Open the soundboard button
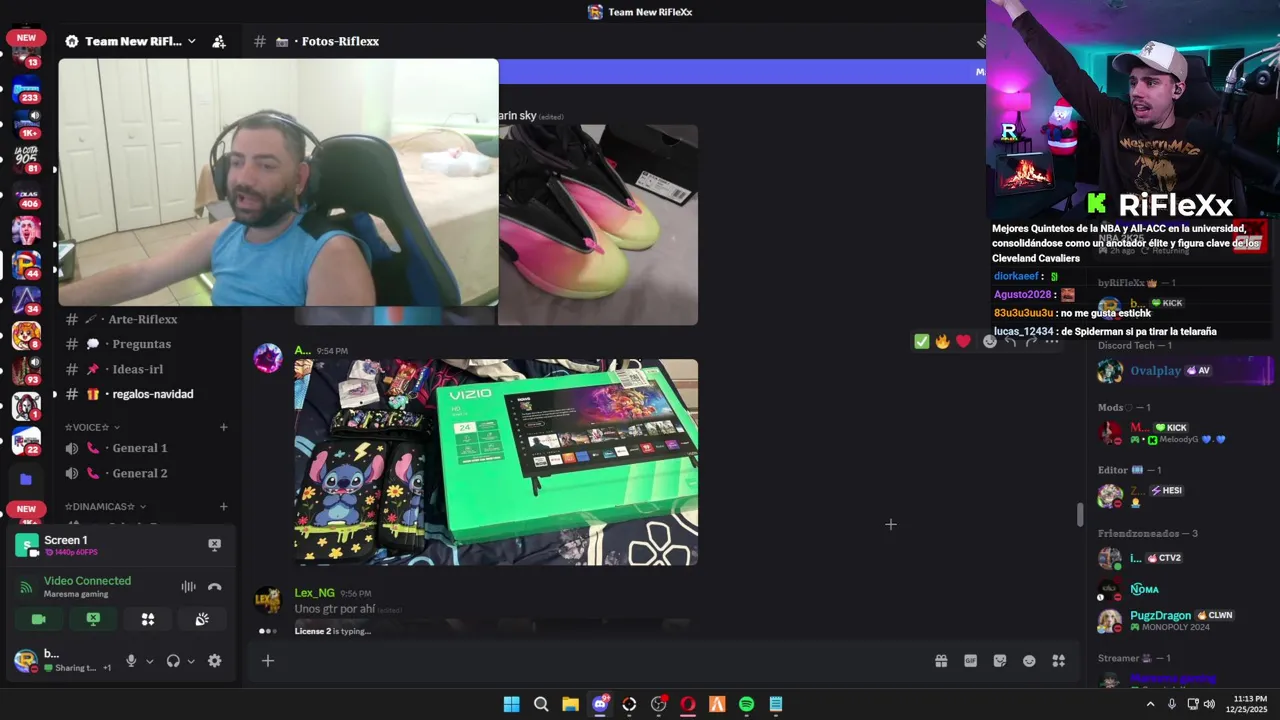The height and width of the screenshot is (720, 1280). pyautogui.click(x=202, y=619)
